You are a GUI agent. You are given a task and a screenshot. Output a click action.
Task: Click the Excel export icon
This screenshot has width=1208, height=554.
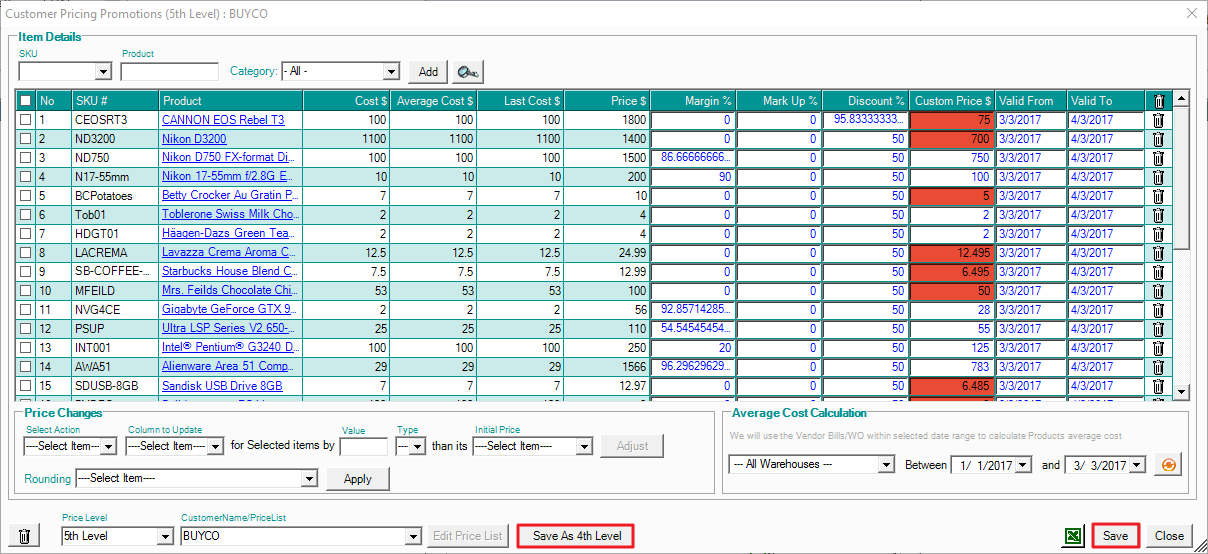click(1073, 536)
